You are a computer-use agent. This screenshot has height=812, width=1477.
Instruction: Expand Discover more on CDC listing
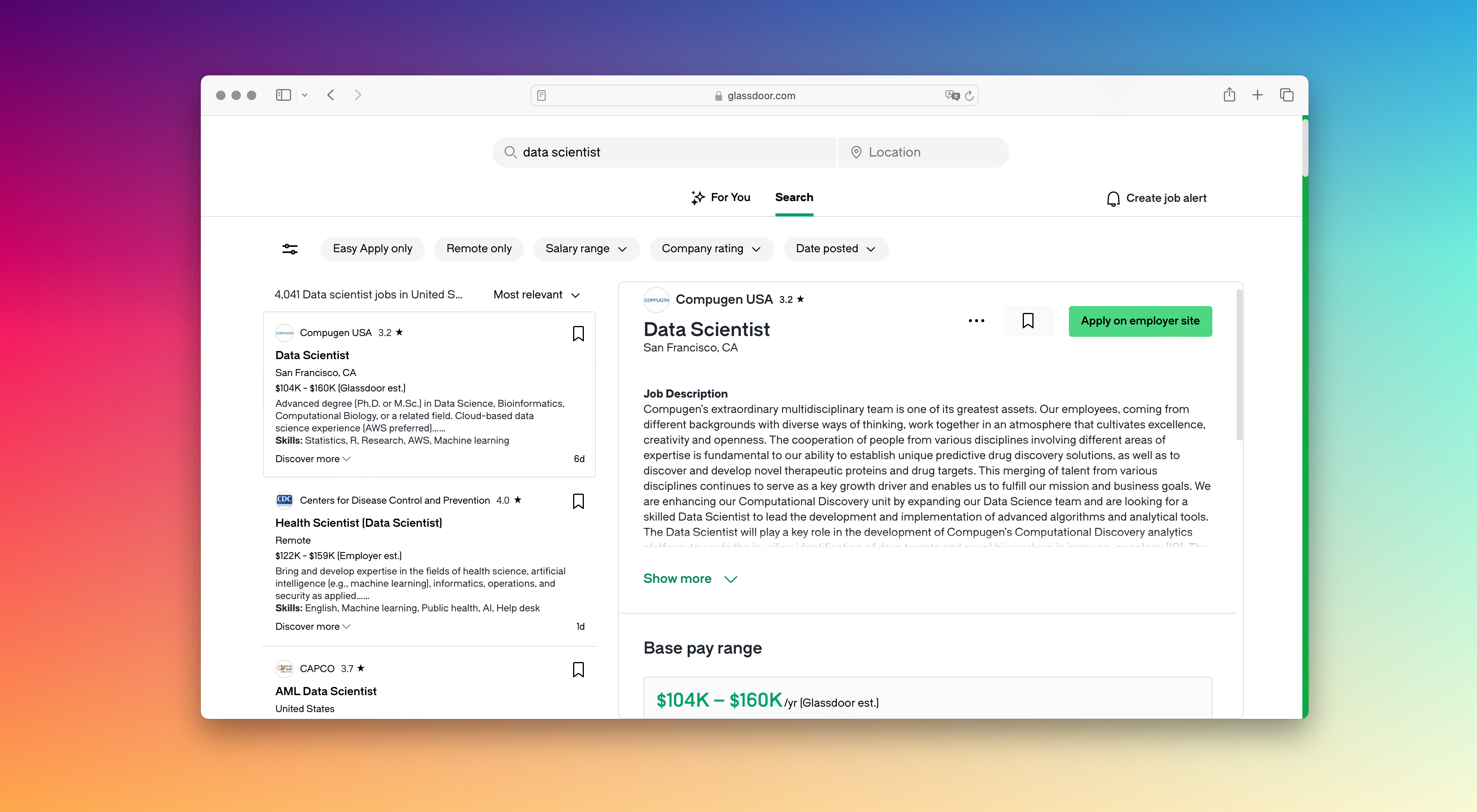[313, 626]
